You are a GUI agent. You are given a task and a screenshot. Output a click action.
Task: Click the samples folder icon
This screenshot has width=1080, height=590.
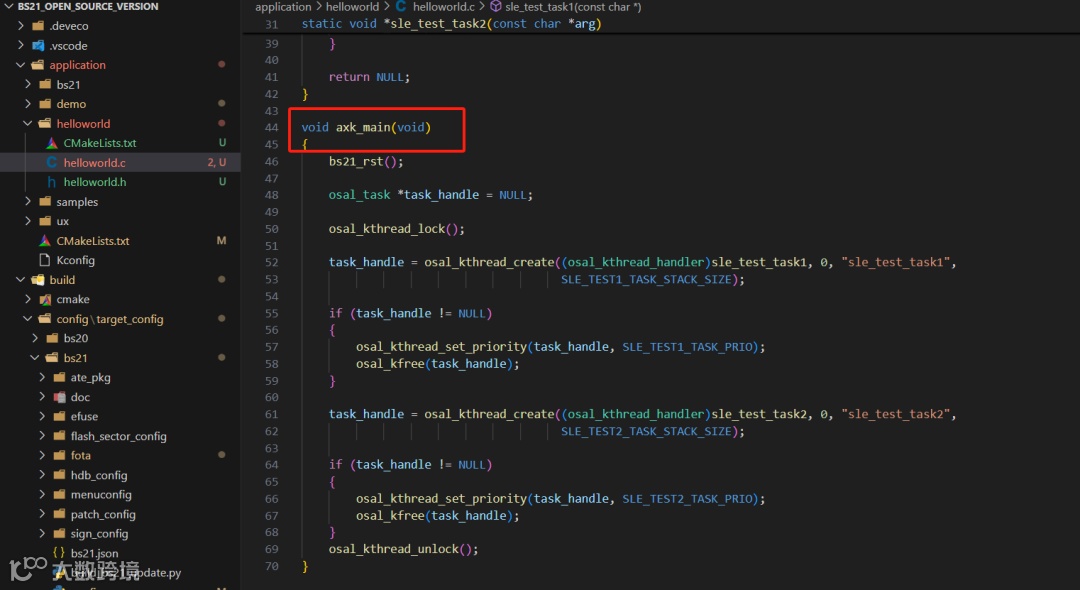click(45, 201)
